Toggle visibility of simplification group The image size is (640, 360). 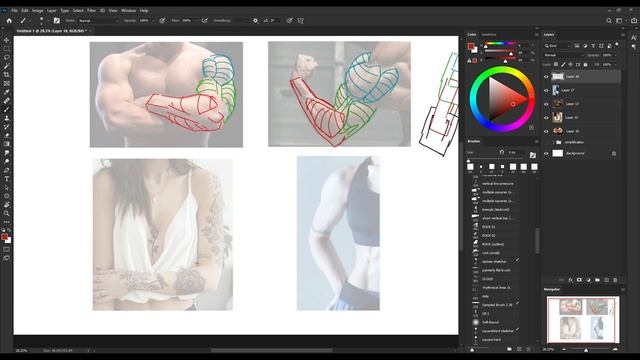(x=546, y=142)
